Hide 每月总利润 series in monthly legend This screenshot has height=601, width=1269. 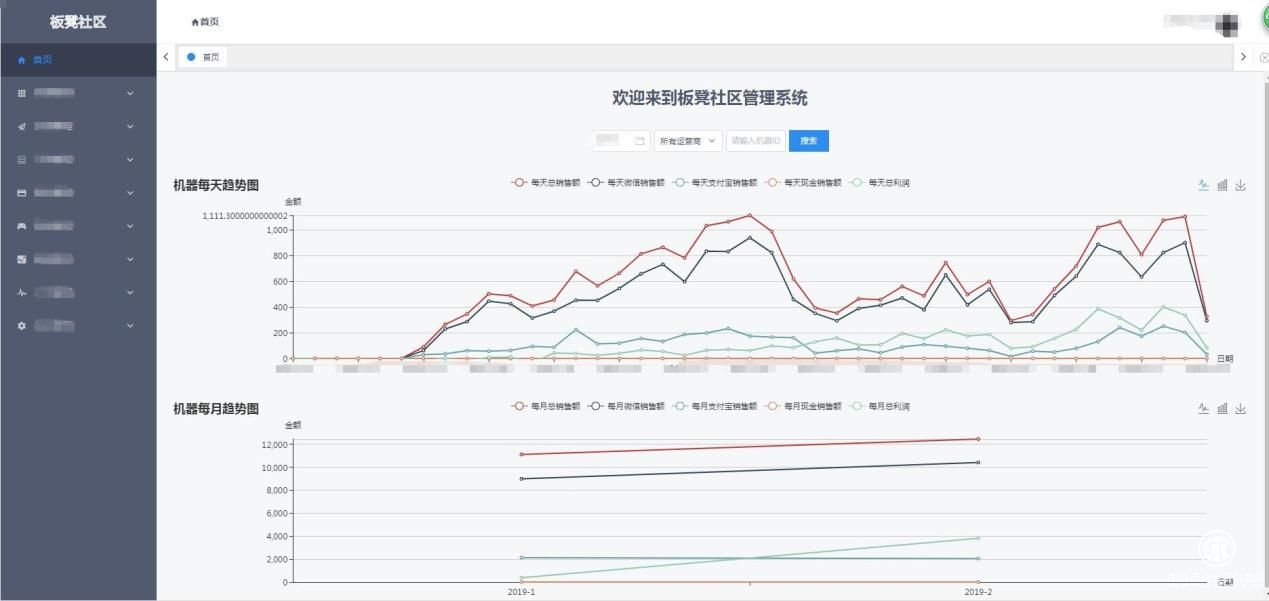click(880, 406)
